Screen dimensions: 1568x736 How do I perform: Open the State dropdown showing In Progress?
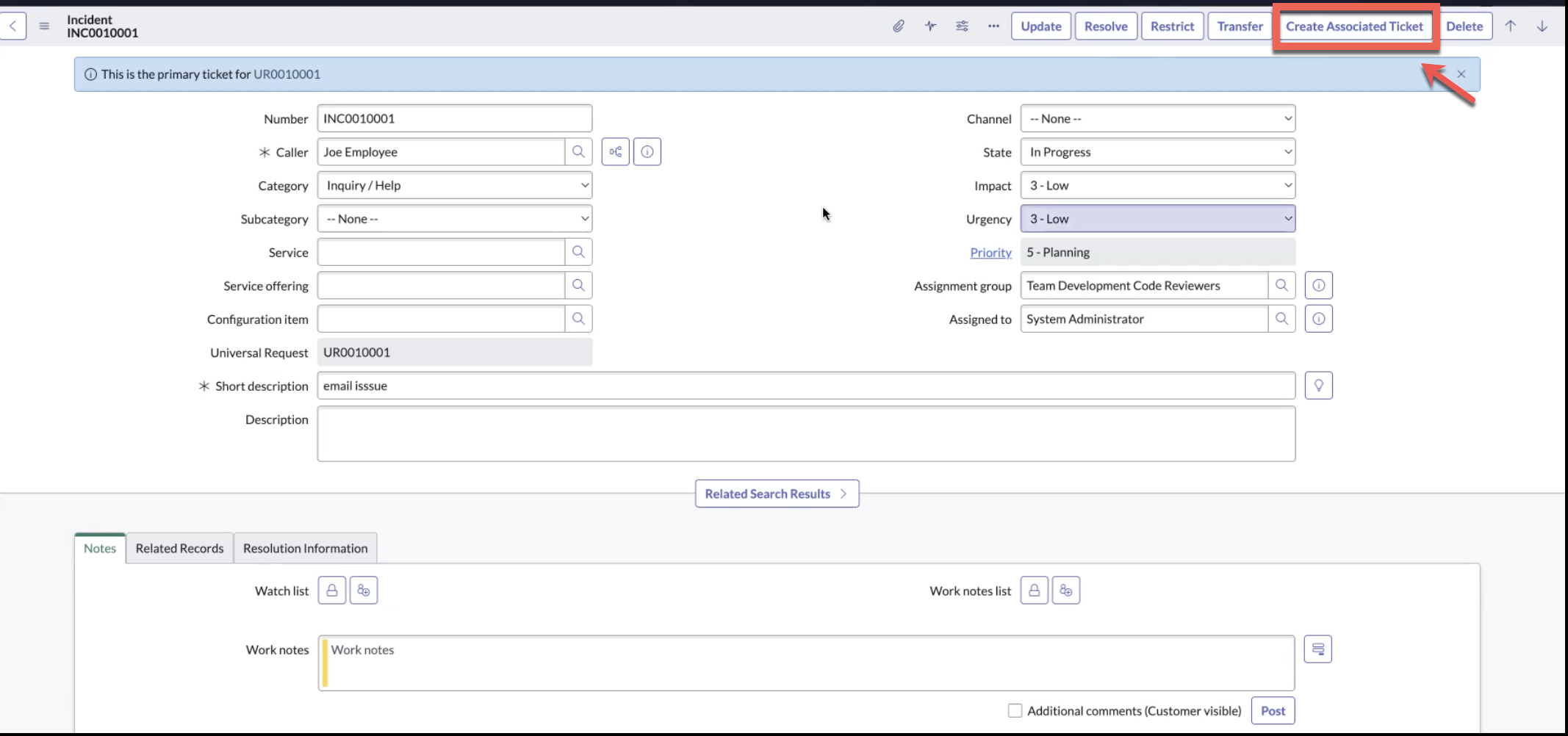pos(1158,152)
